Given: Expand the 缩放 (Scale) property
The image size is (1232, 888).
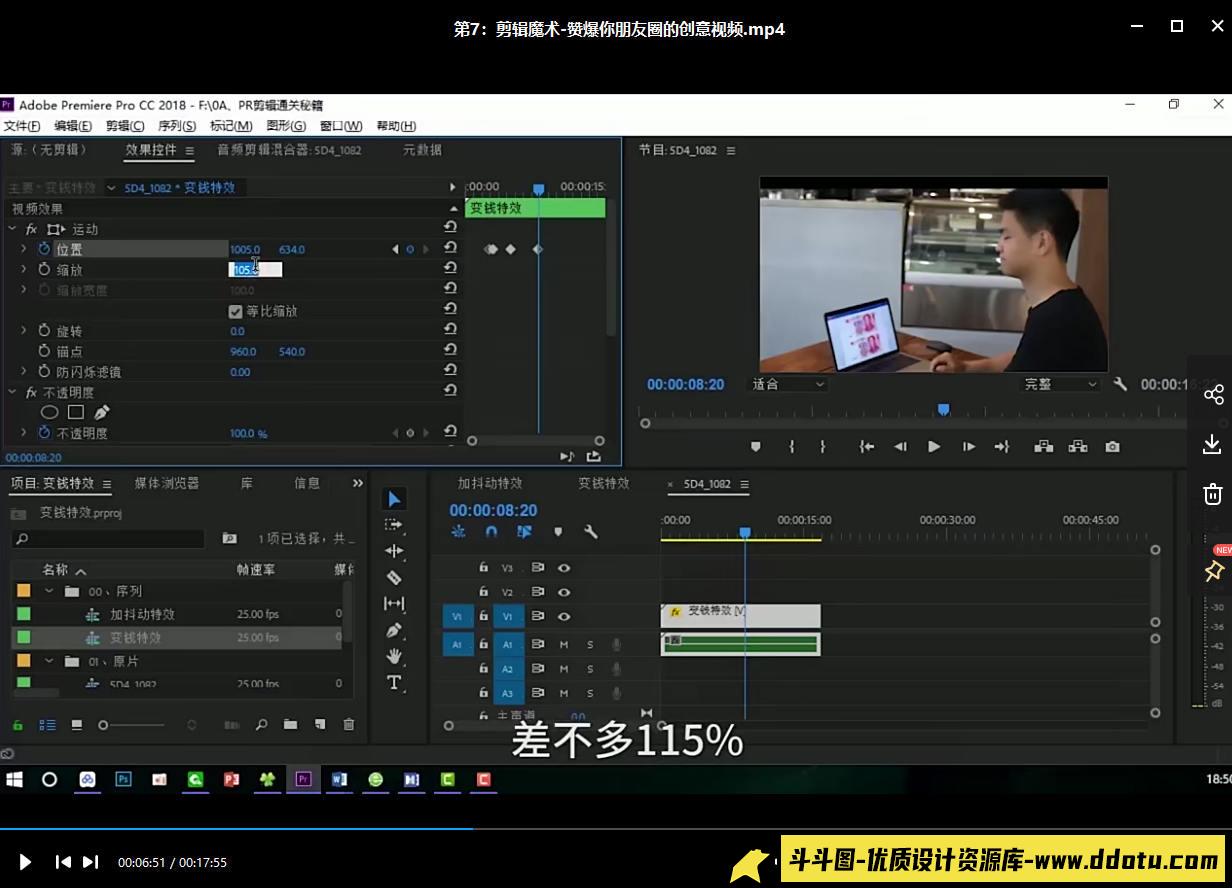Looking at the screenshot, I should click(24, 270).
